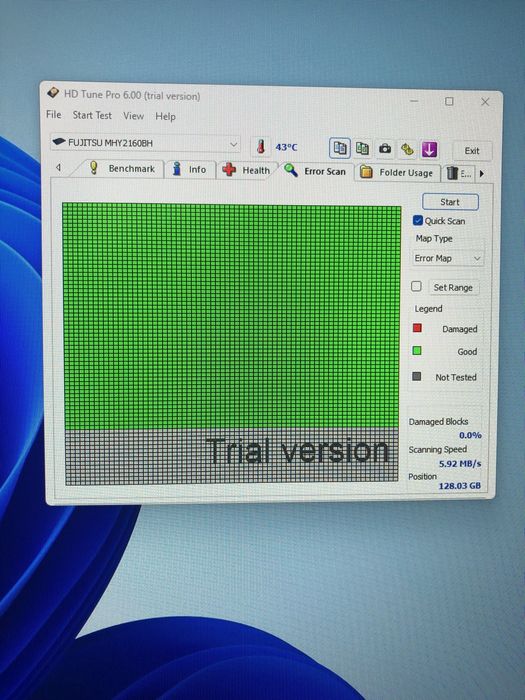The height and width of the screenshot is (700, 525).
Task: Click the thermometer temperature icon
Action: (x=261, y=146)
